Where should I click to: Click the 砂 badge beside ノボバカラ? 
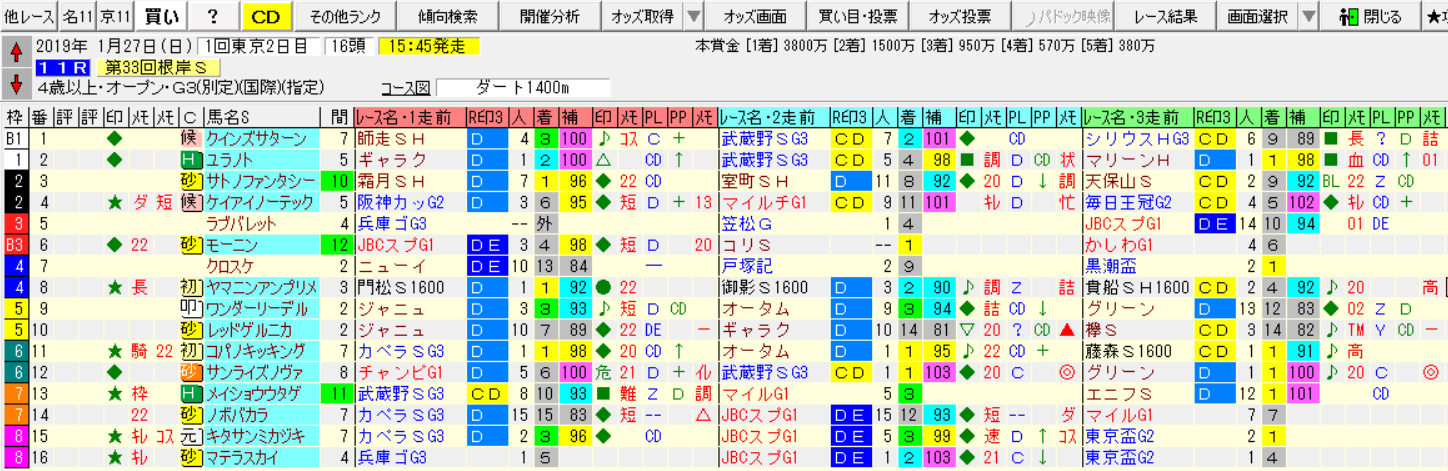point(190,414)
